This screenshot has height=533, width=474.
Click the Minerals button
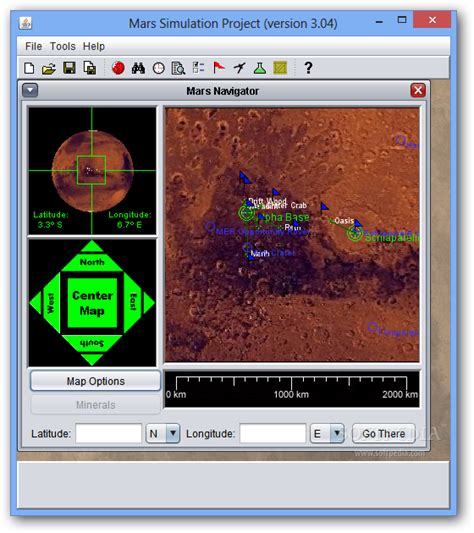96,405
